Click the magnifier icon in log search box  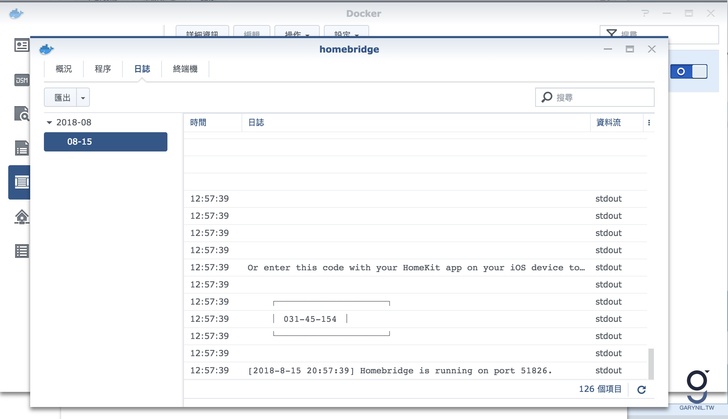547,97
